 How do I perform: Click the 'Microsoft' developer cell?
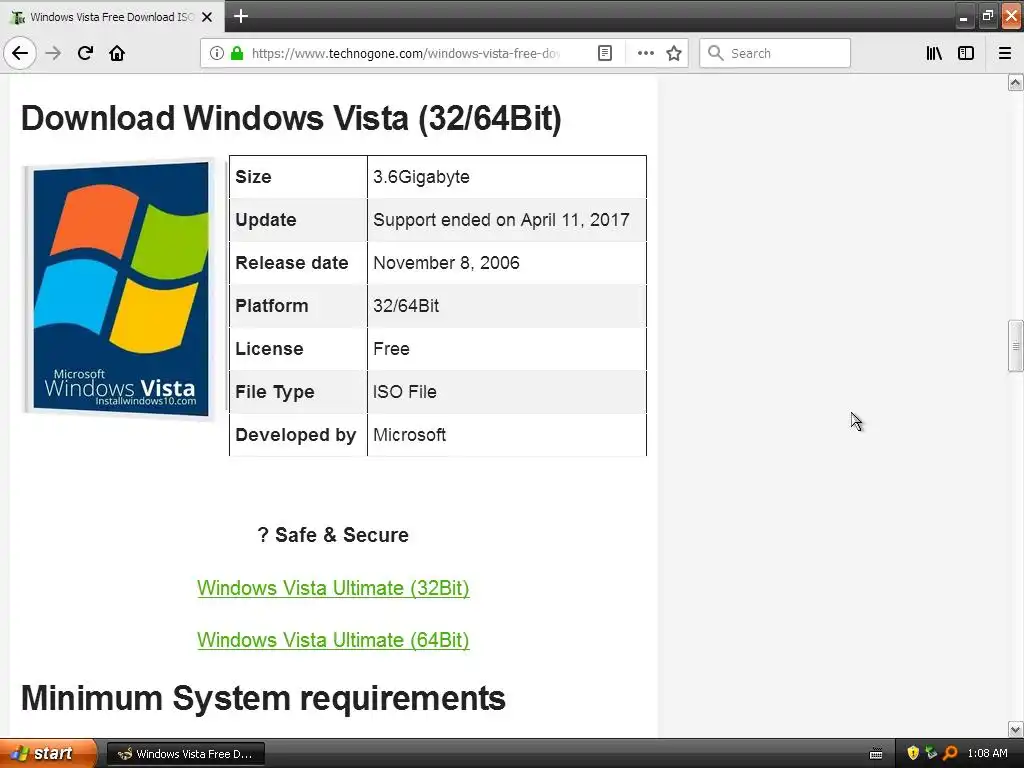507,435
